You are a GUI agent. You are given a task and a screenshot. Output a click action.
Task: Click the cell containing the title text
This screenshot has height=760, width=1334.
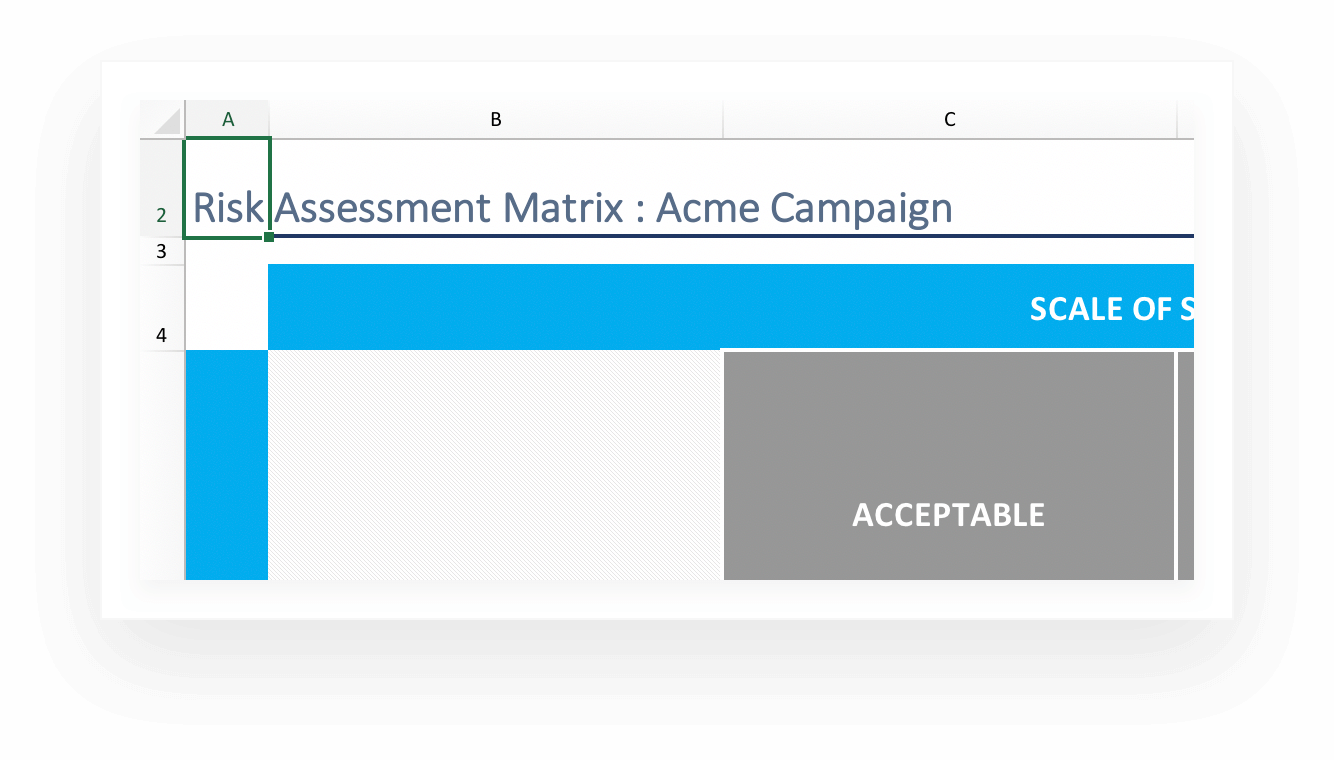pos(570,208)
